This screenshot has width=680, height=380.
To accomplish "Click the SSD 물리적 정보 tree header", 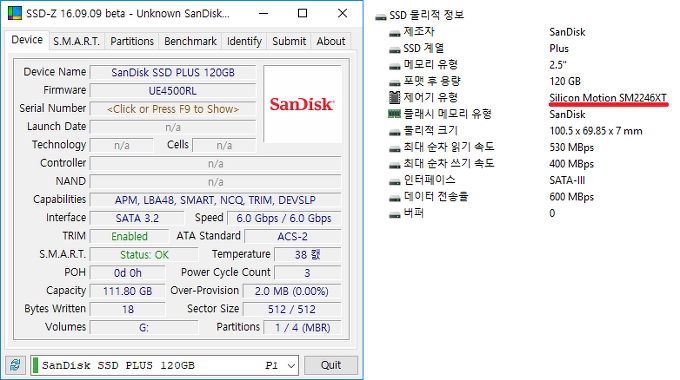I will [427, 15].
